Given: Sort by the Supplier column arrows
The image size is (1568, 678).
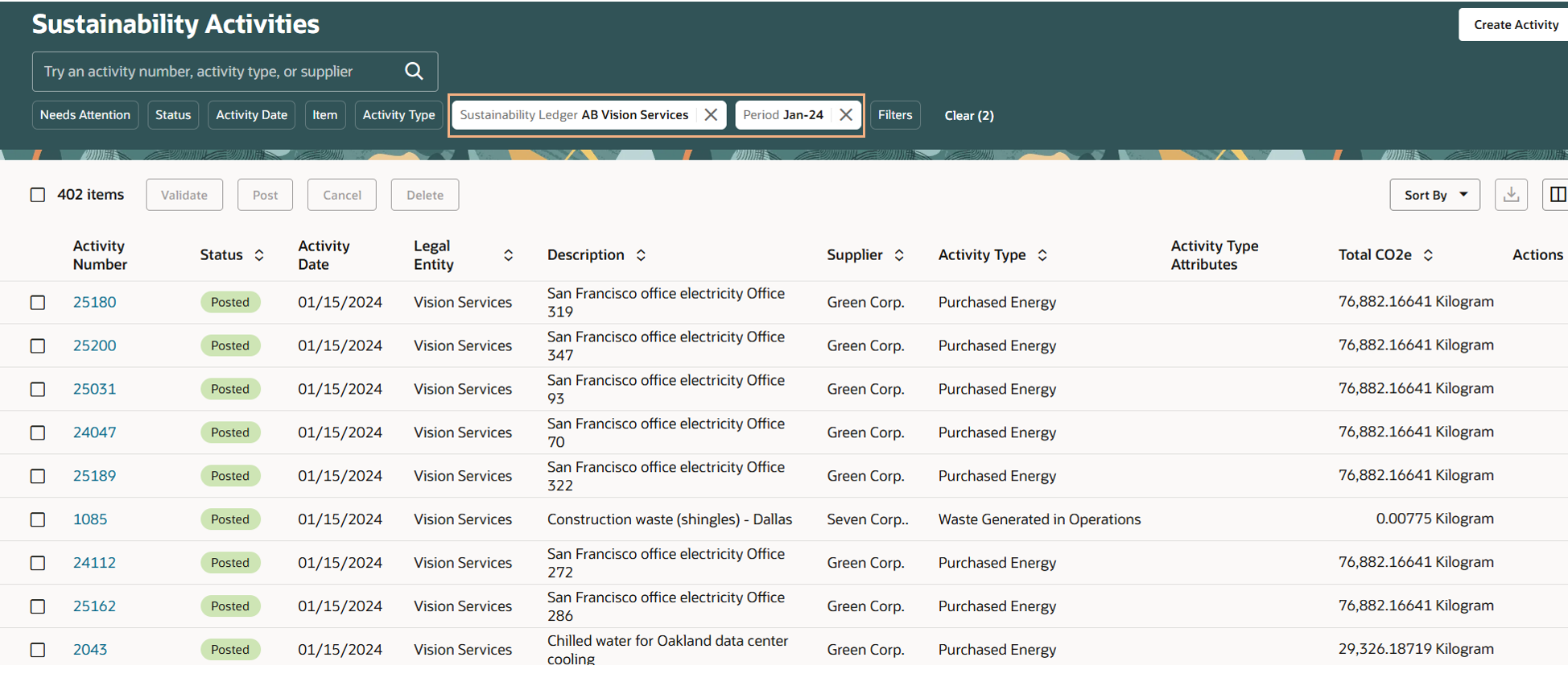Looking at the screenshot, I should click(899, 255).
